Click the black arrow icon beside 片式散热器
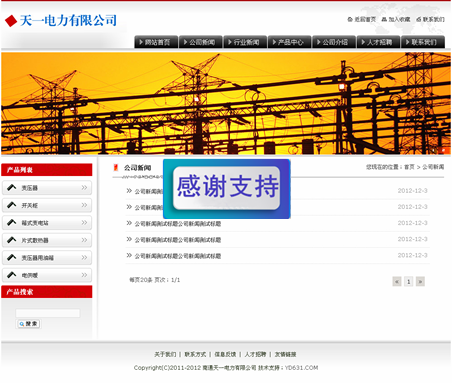This screenshot has width=452, height=383. [12, 240]
